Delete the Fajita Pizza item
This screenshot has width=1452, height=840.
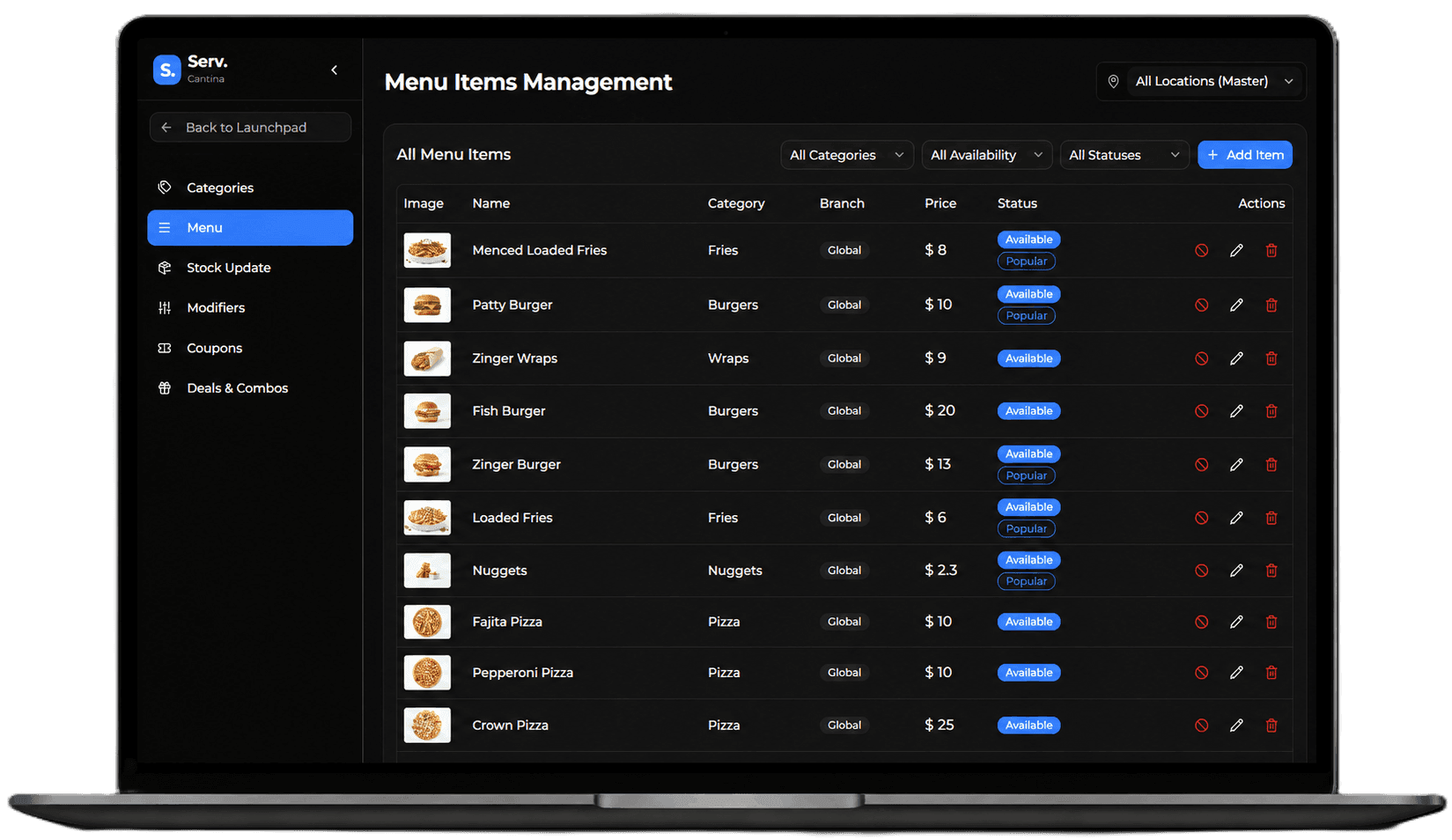[x=1271, y=622]
